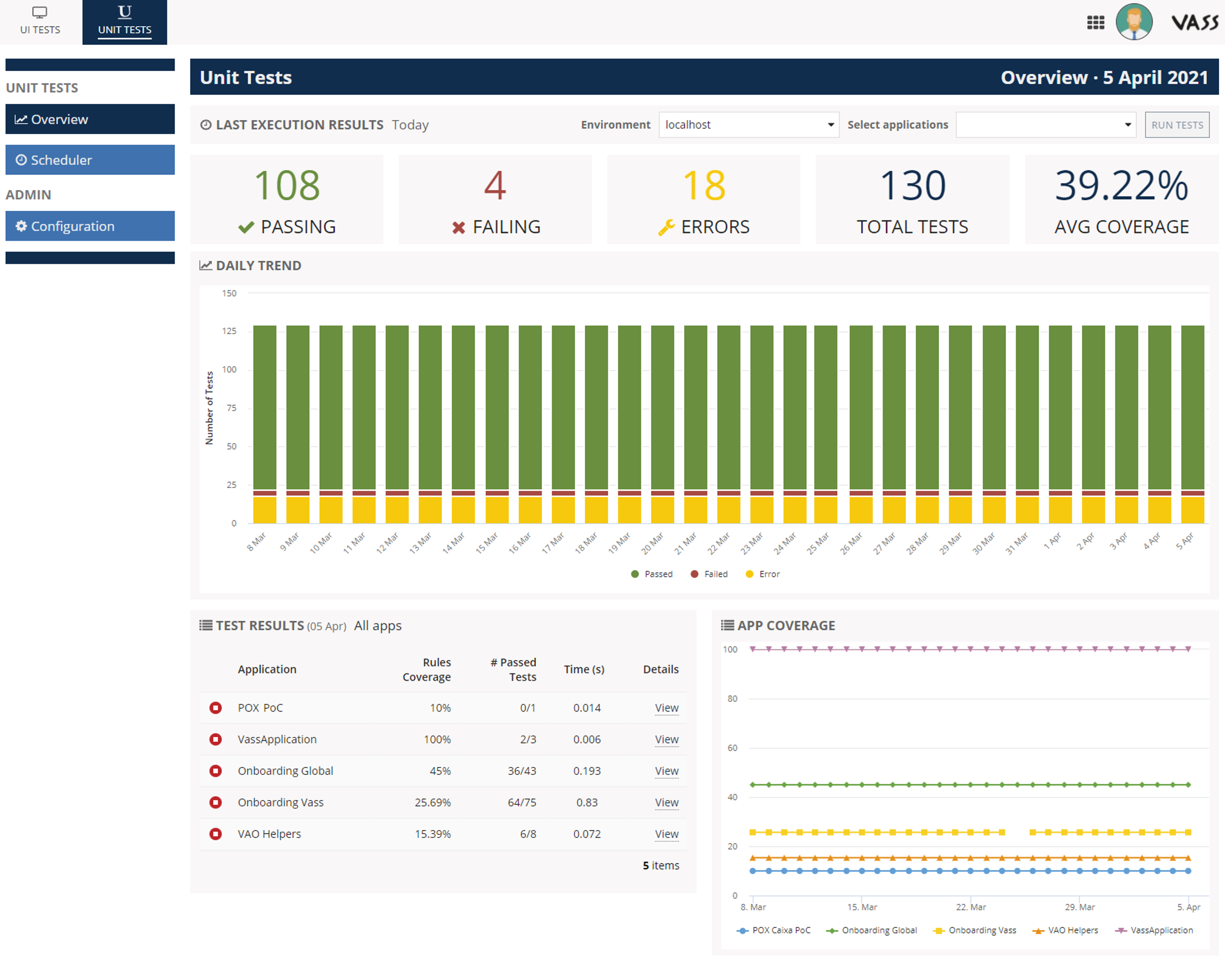Click the 4 FAILING summary card
1225x980 pixels.
click(x=495, y=199)
